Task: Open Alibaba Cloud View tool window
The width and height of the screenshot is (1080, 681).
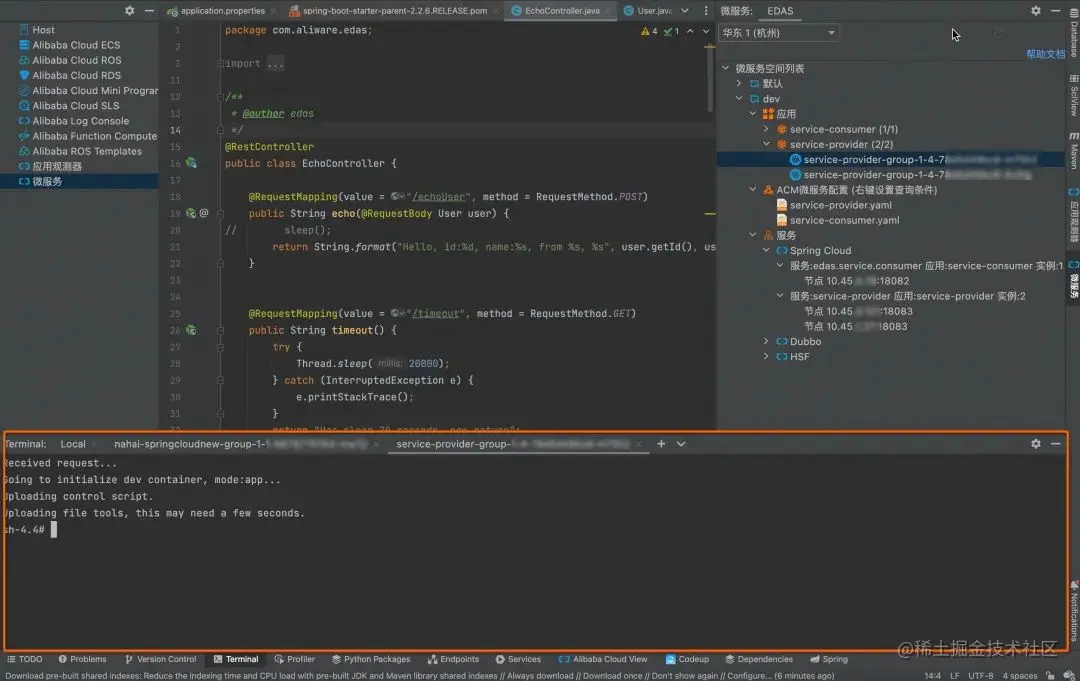Action: point(603,659)
